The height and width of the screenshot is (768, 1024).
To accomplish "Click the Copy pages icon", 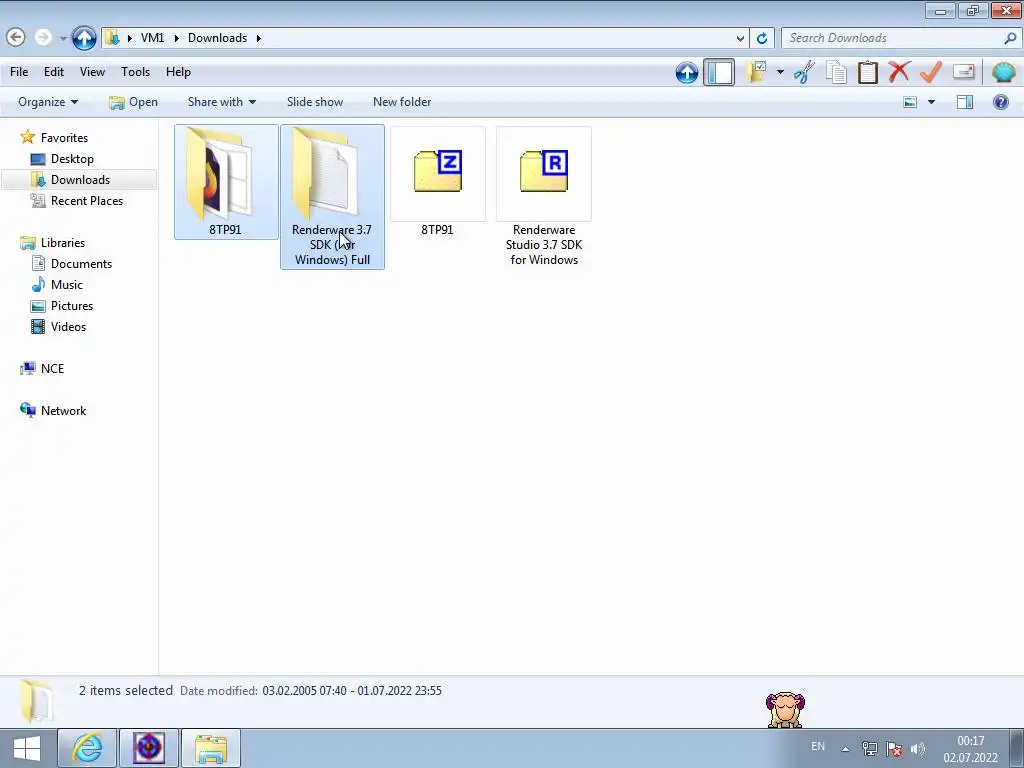I will pyautogui.click(x=836, y=72).
